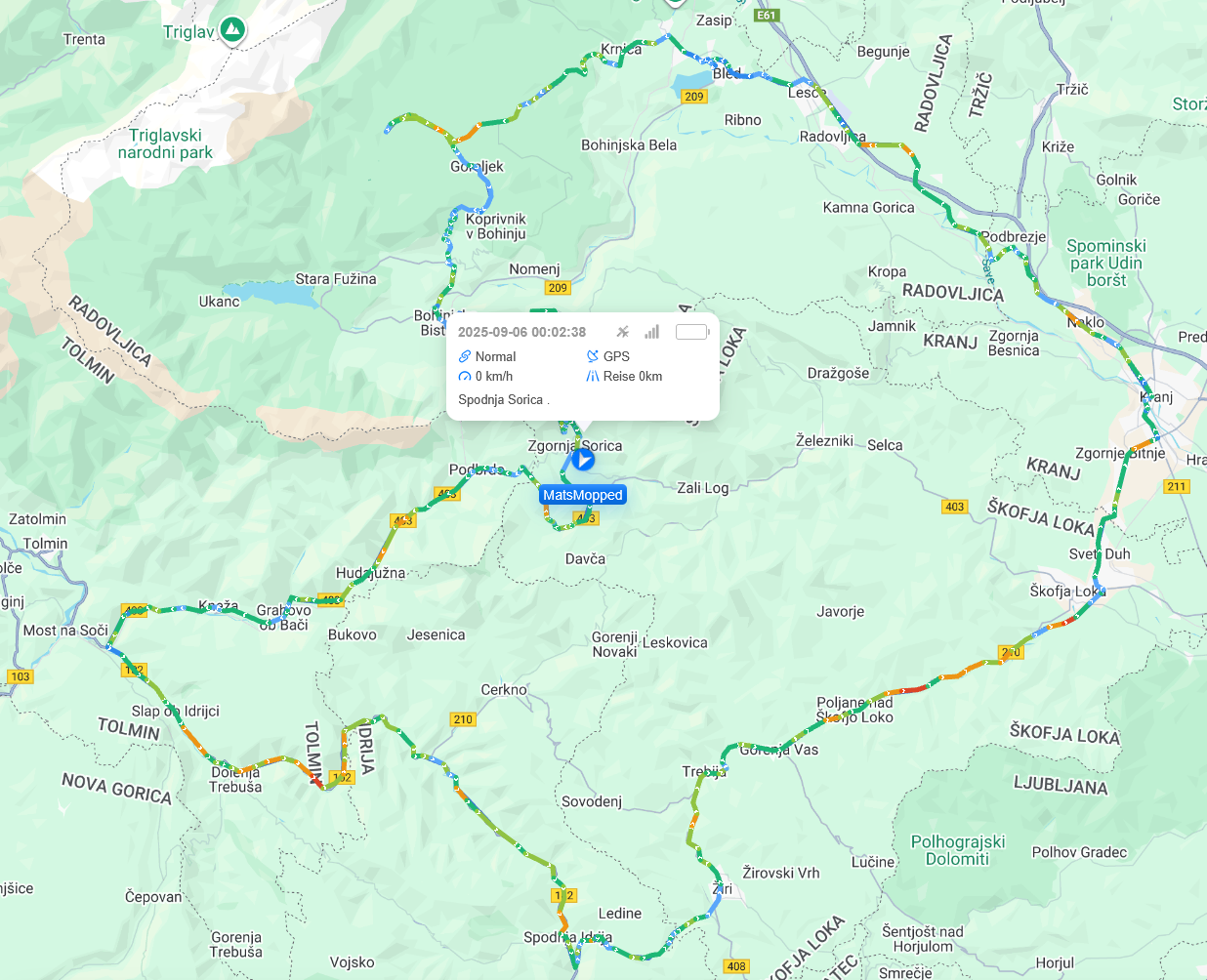Click the road 408 shield
This screenshot has height=980, width=1207.
pos(736,966)
